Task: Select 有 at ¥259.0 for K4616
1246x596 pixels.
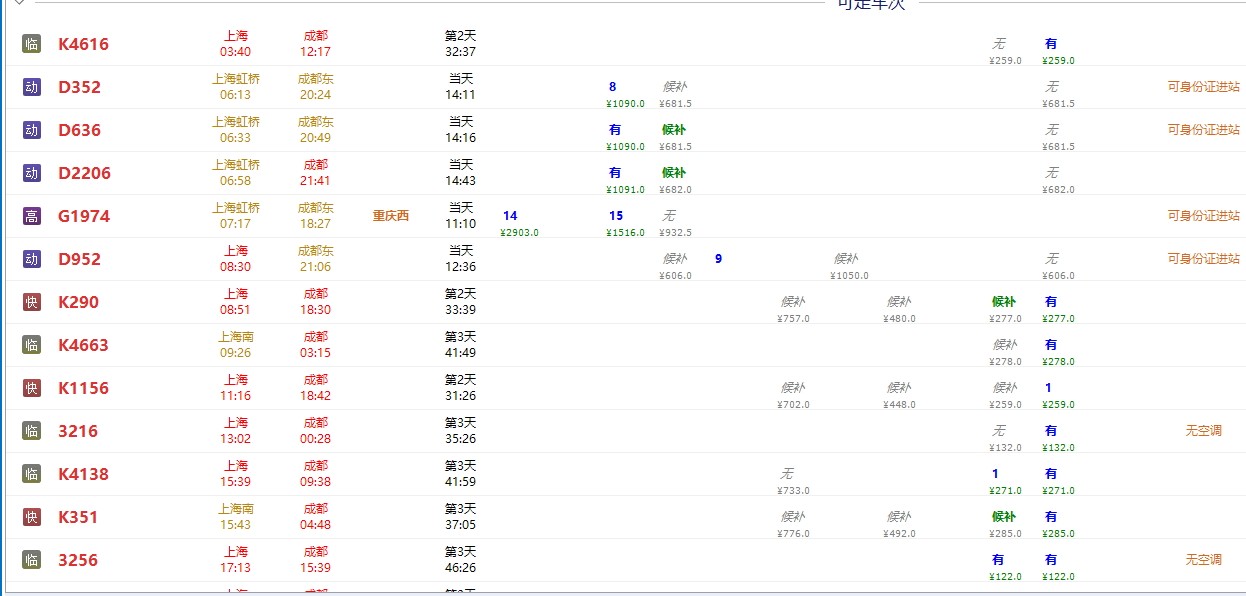Action: (x=1051, y=44)
